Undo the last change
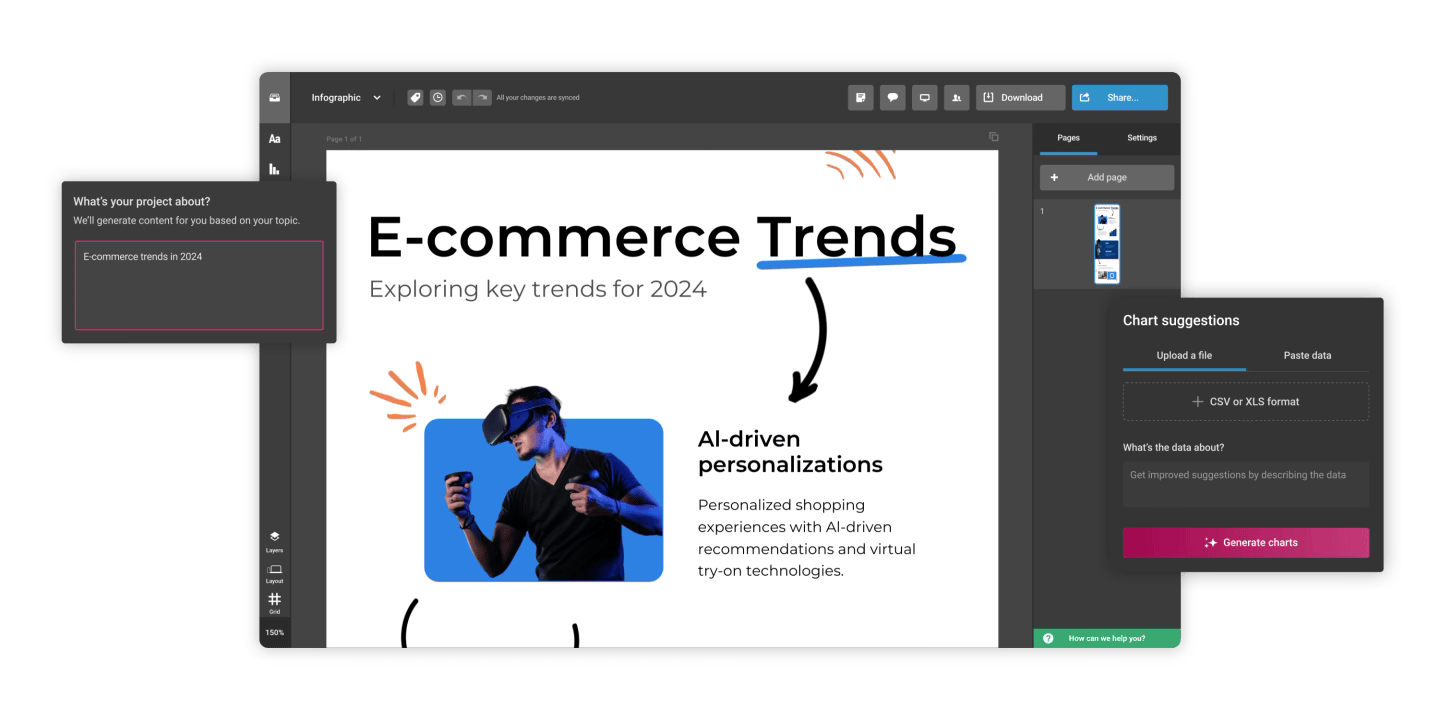Screen dimensions: 1440x720 [x=461, y=98]
